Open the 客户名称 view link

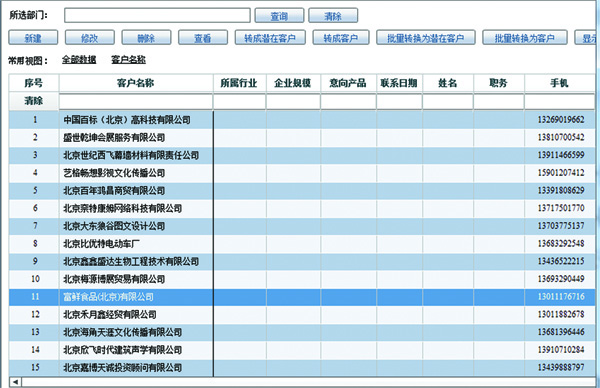pos(128,60)
